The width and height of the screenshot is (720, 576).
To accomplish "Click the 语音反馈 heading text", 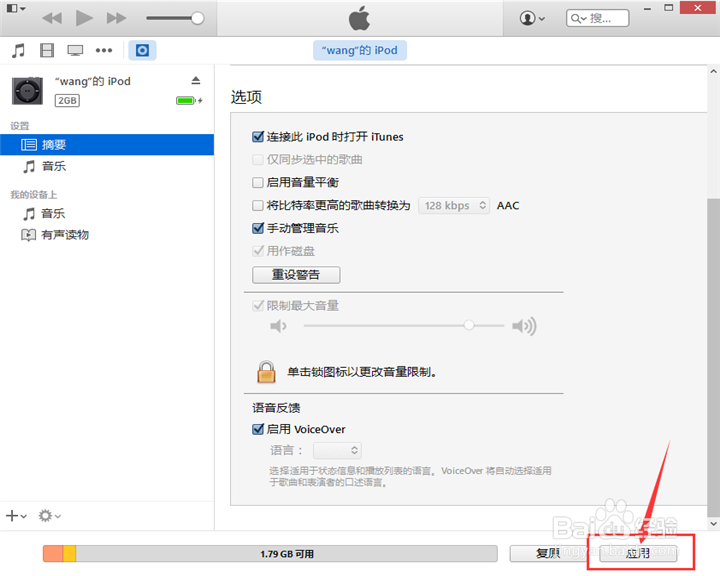I will coord(276,408).
